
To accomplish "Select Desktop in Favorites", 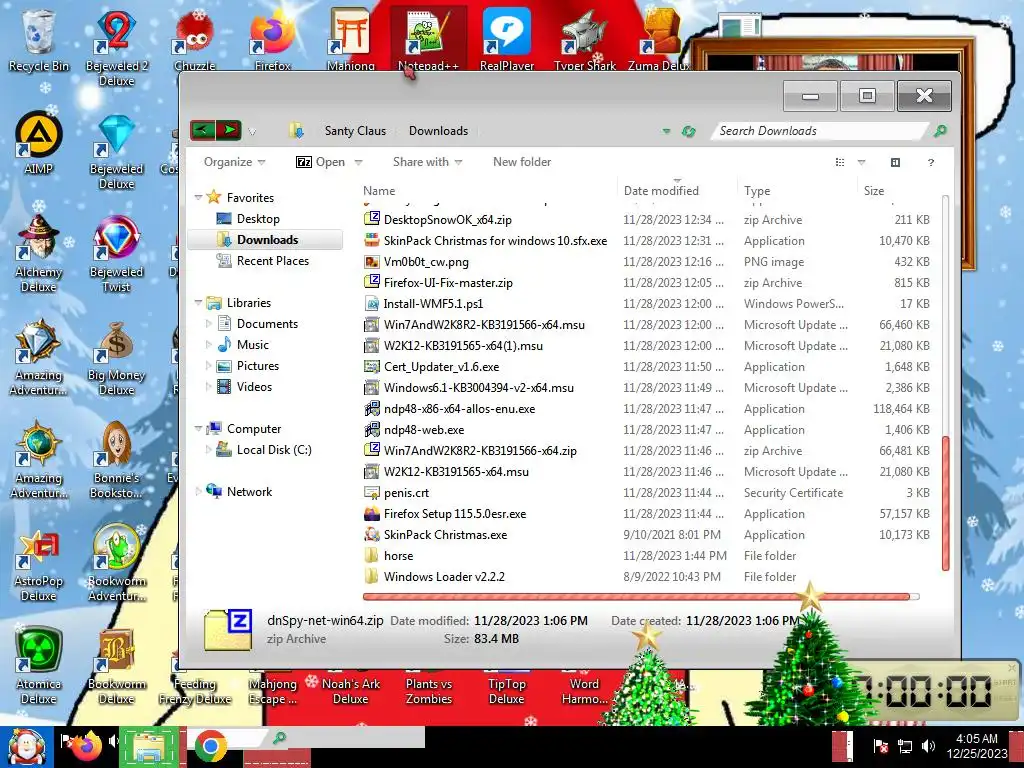I will pos(258,219).
